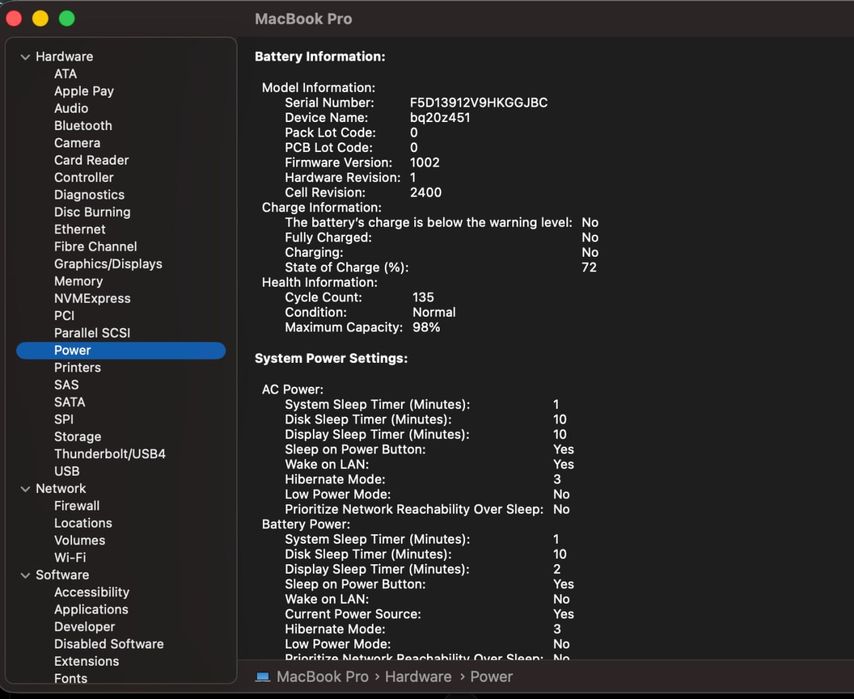
Task: Select Fonts under Software
Action: click(70, 679)
